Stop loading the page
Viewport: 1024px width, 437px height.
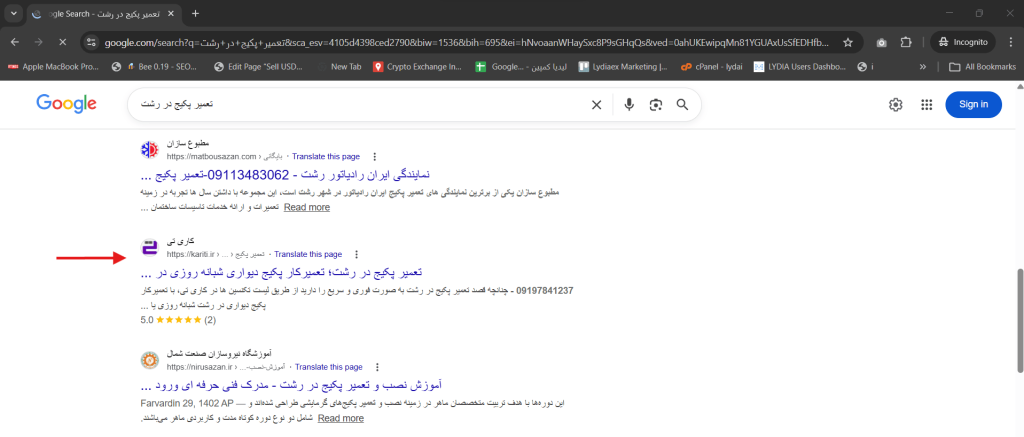coord(63,42)
